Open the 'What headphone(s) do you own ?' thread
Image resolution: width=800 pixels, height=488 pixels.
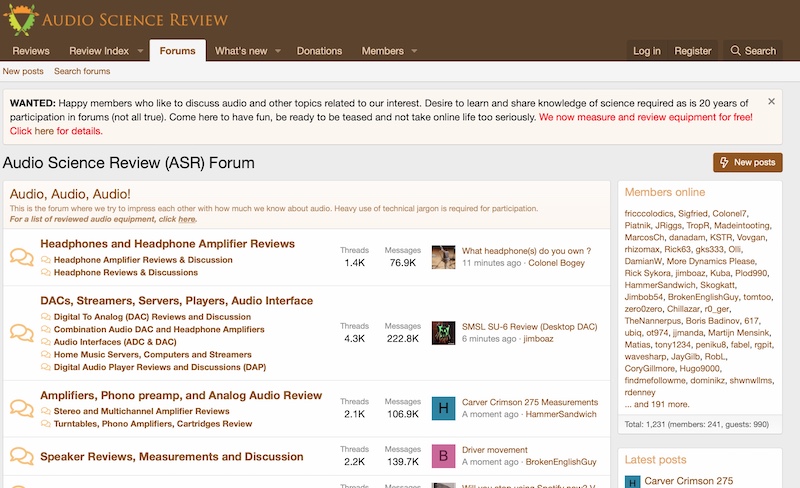click(x=526, y=251)
